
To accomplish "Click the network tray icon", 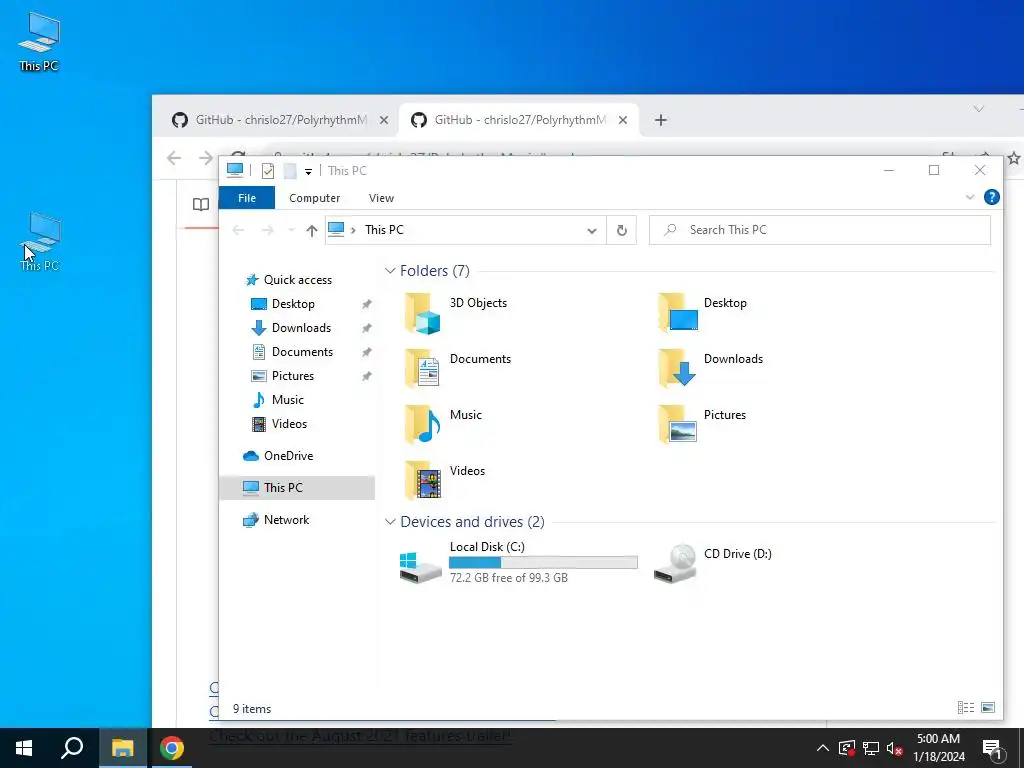I will (871, 748).
